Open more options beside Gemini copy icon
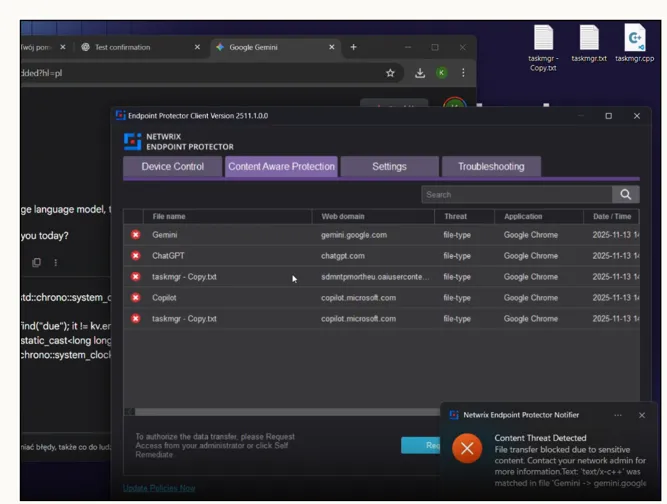Screen dimensions: 667x504 [55, 262]
